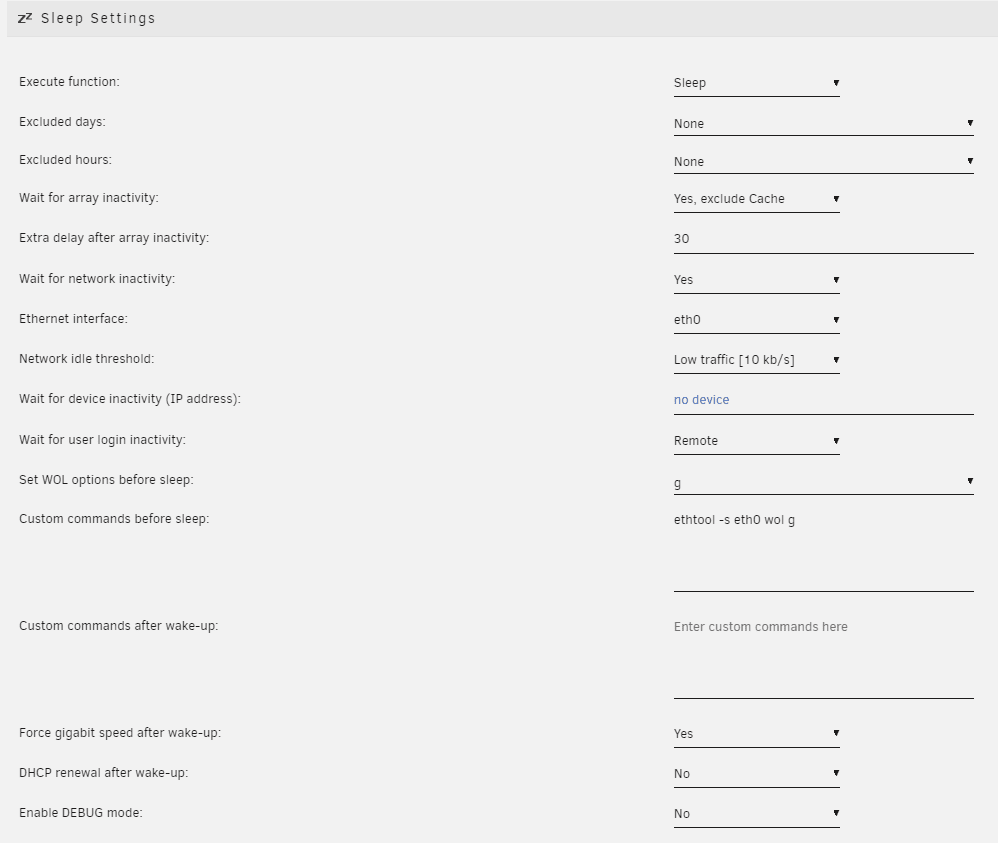Open the Network idle threshold dropdown

point(757,360)
